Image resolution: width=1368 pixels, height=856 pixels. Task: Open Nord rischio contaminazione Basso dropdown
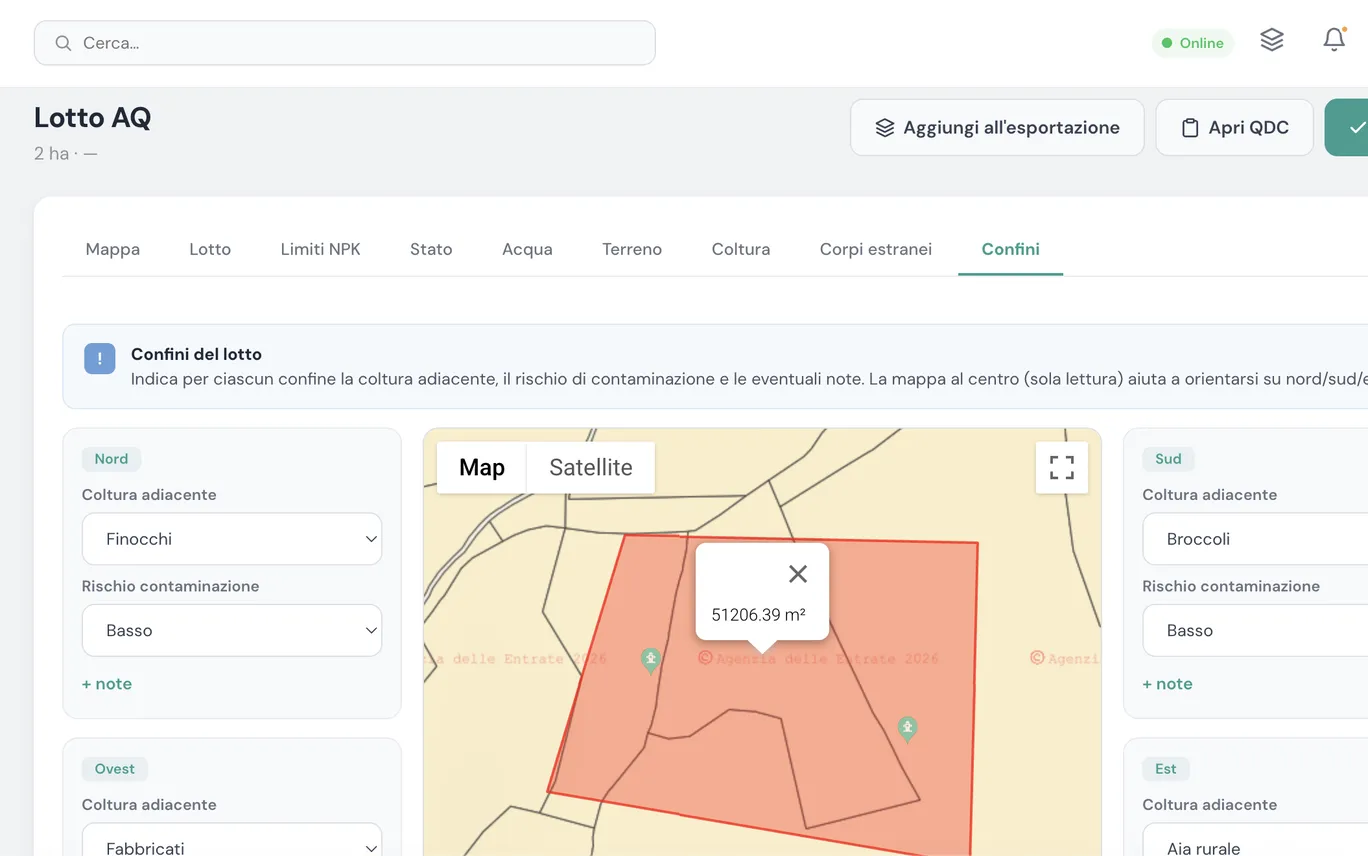pos(232,630)
